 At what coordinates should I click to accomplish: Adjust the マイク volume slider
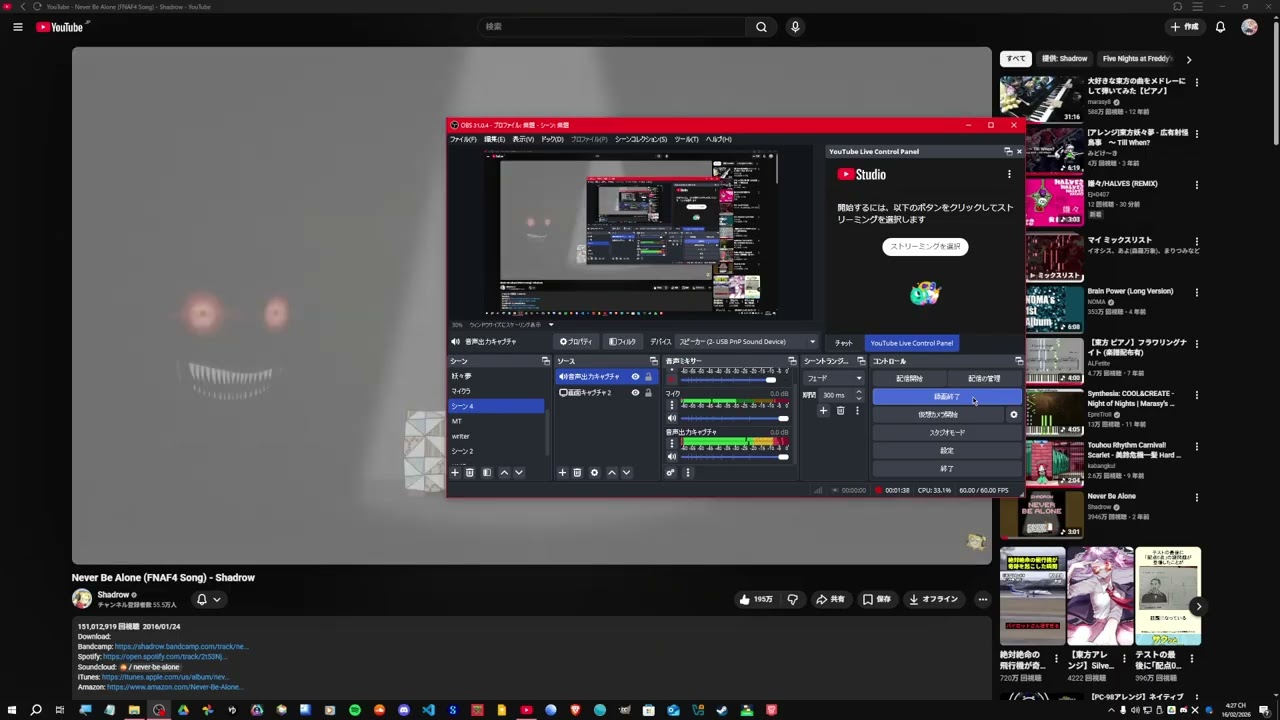pos(735,418)
